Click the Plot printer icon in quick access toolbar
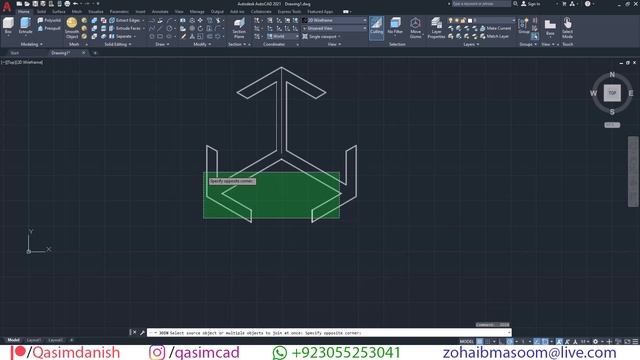 pos(67,4)
